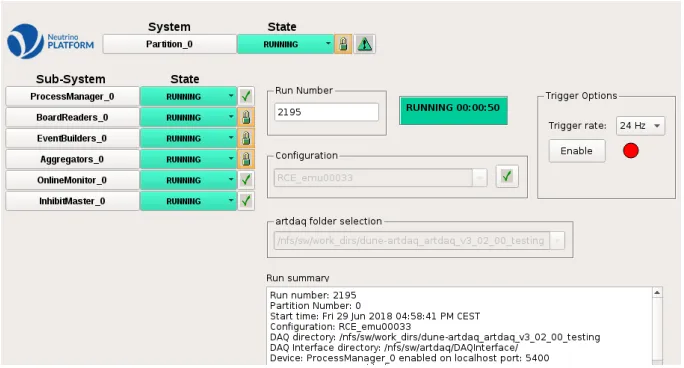Click the 'Partition Number: 0' summary line
Viewport: 684px width, 368px height.
coord(315,306)
